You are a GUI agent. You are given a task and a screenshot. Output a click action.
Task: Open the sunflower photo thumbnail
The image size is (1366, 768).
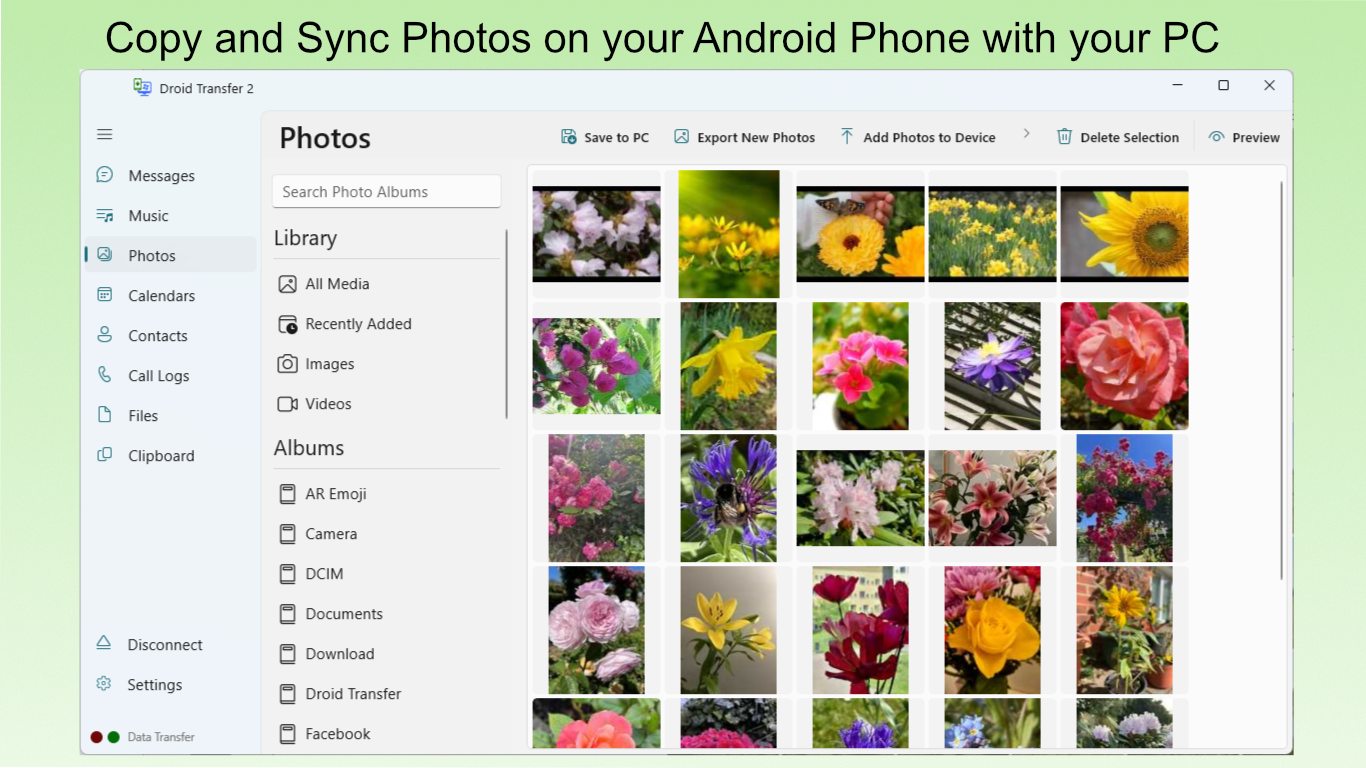(x=1124, y=233)
